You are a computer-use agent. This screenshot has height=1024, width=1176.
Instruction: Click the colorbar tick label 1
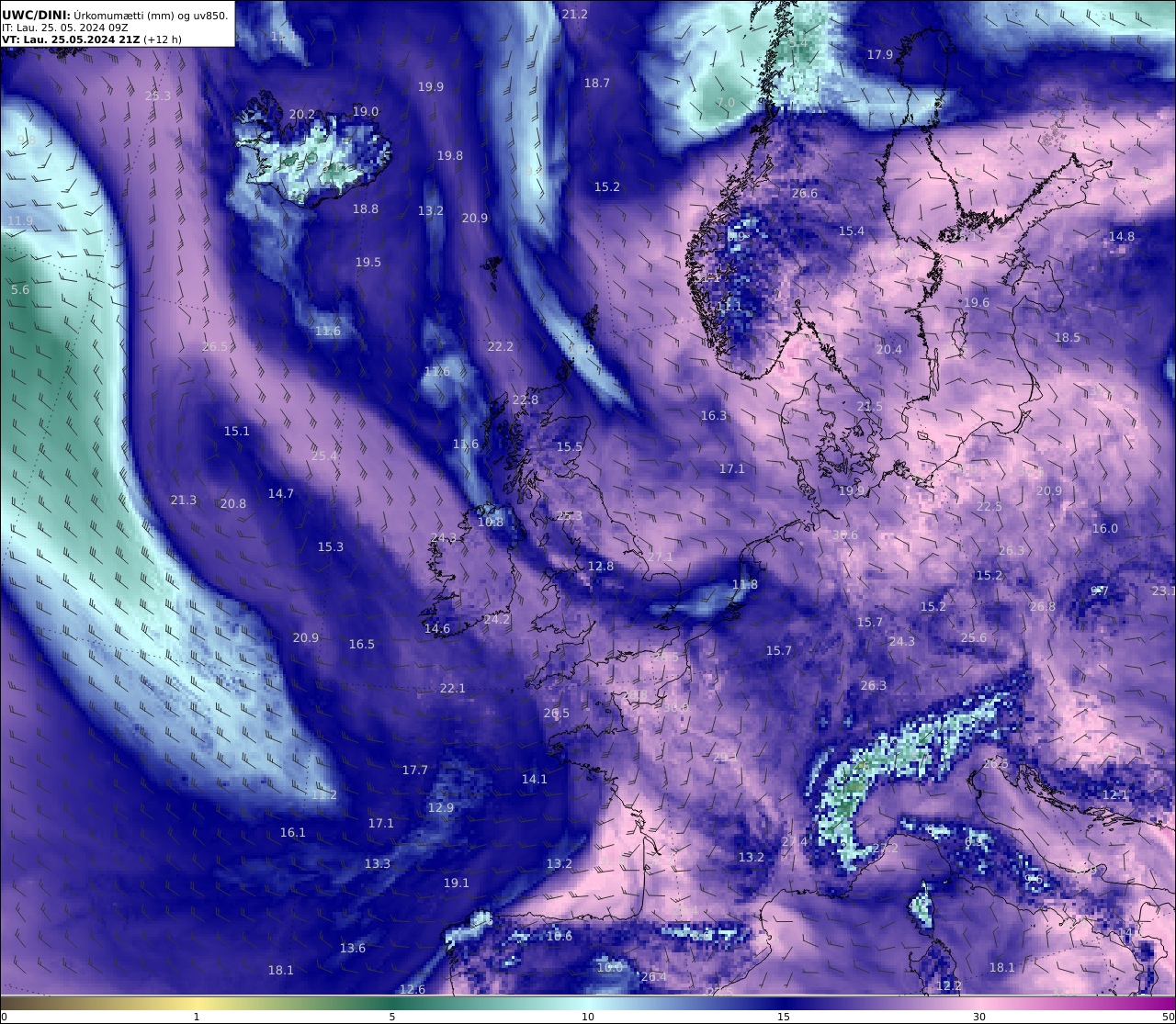point(197,1017)
